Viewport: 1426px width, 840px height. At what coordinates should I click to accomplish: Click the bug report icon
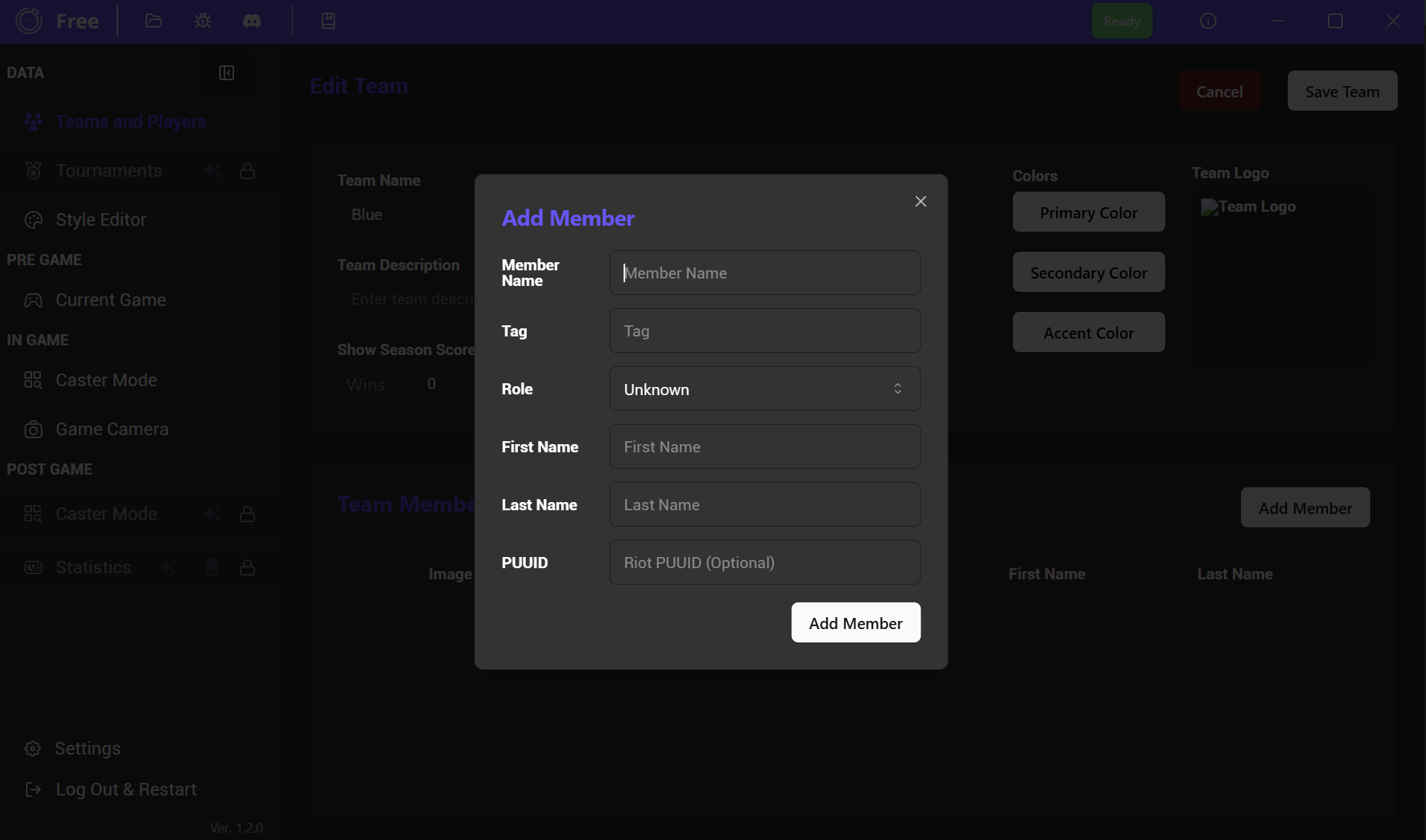pyautogui.click(x=203, y=21)
